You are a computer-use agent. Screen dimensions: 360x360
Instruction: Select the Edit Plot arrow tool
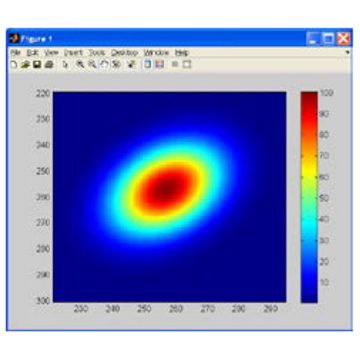coord(66,65)
